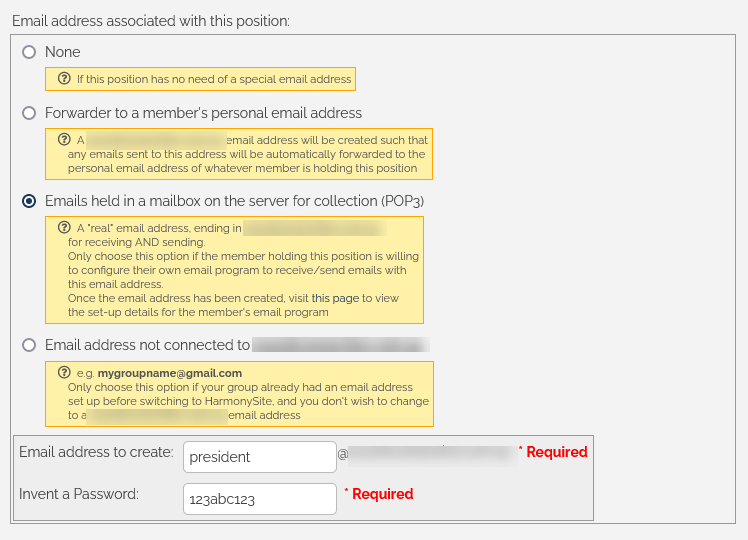Click the None option label text

click(x=62, y=52)
